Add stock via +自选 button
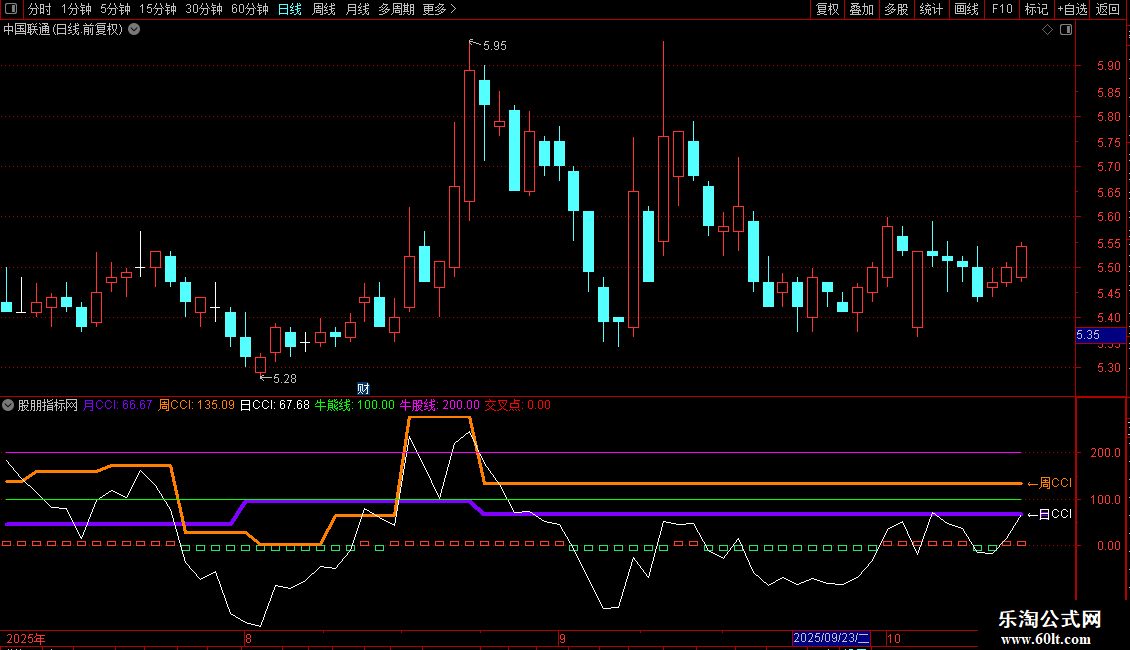 point(1072,9)
